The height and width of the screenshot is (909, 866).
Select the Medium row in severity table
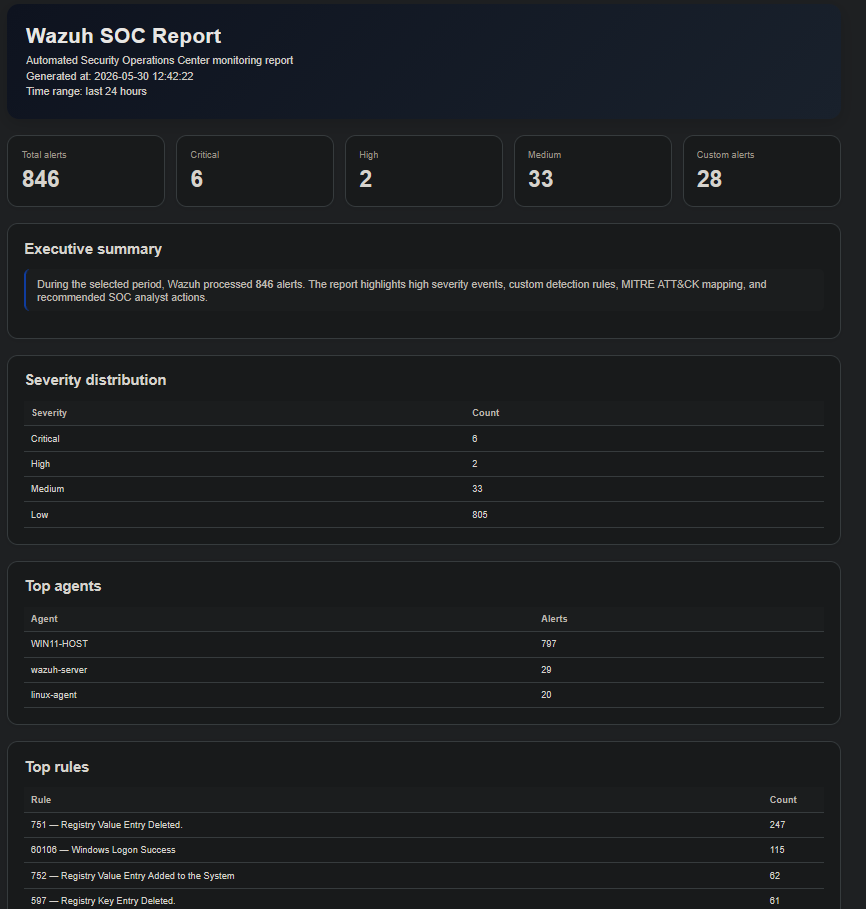(x=424, y=489)
